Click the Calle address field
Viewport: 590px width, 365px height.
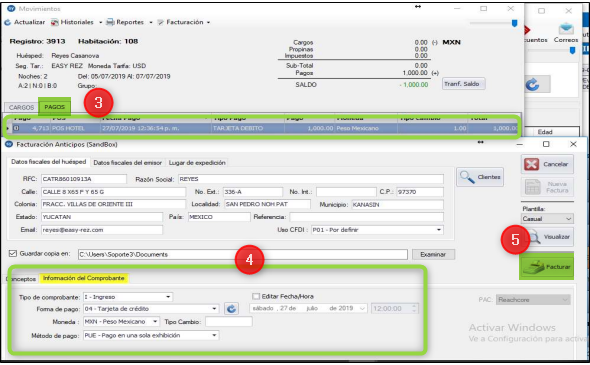113,192
